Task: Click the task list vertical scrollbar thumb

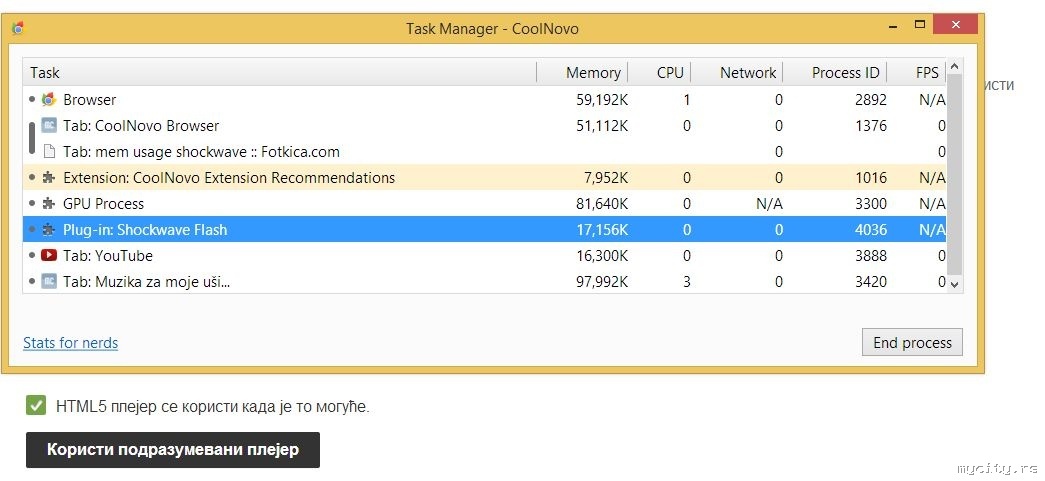Action: click(x=954, y=175)
